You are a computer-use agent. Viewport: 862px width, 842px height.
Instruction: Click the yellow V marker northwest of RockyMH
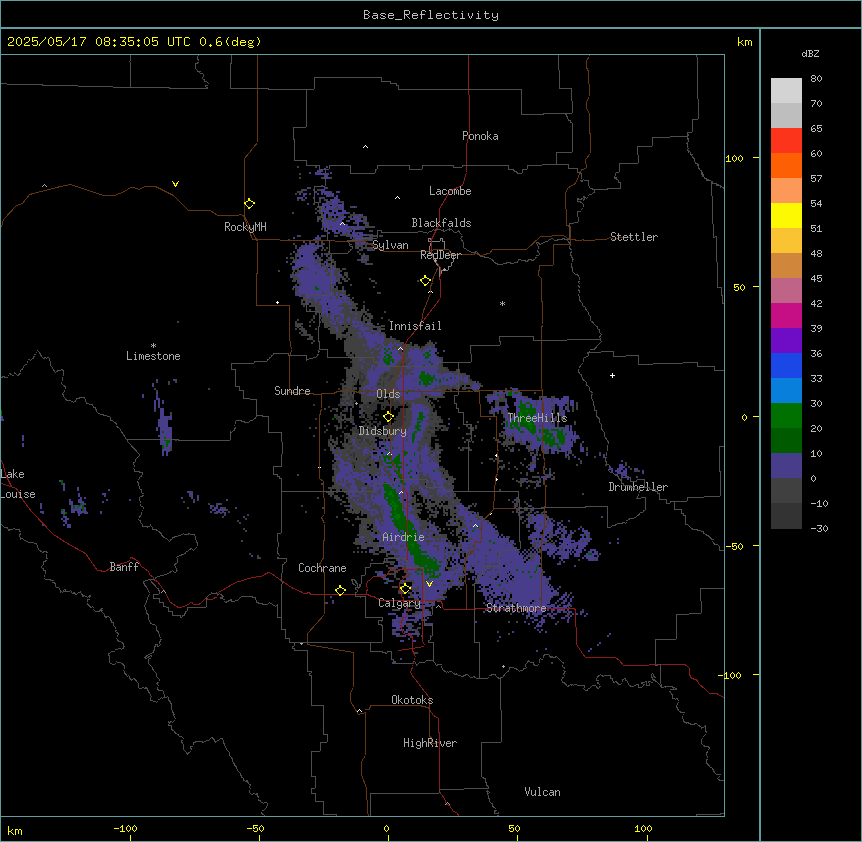coord(175,184)
